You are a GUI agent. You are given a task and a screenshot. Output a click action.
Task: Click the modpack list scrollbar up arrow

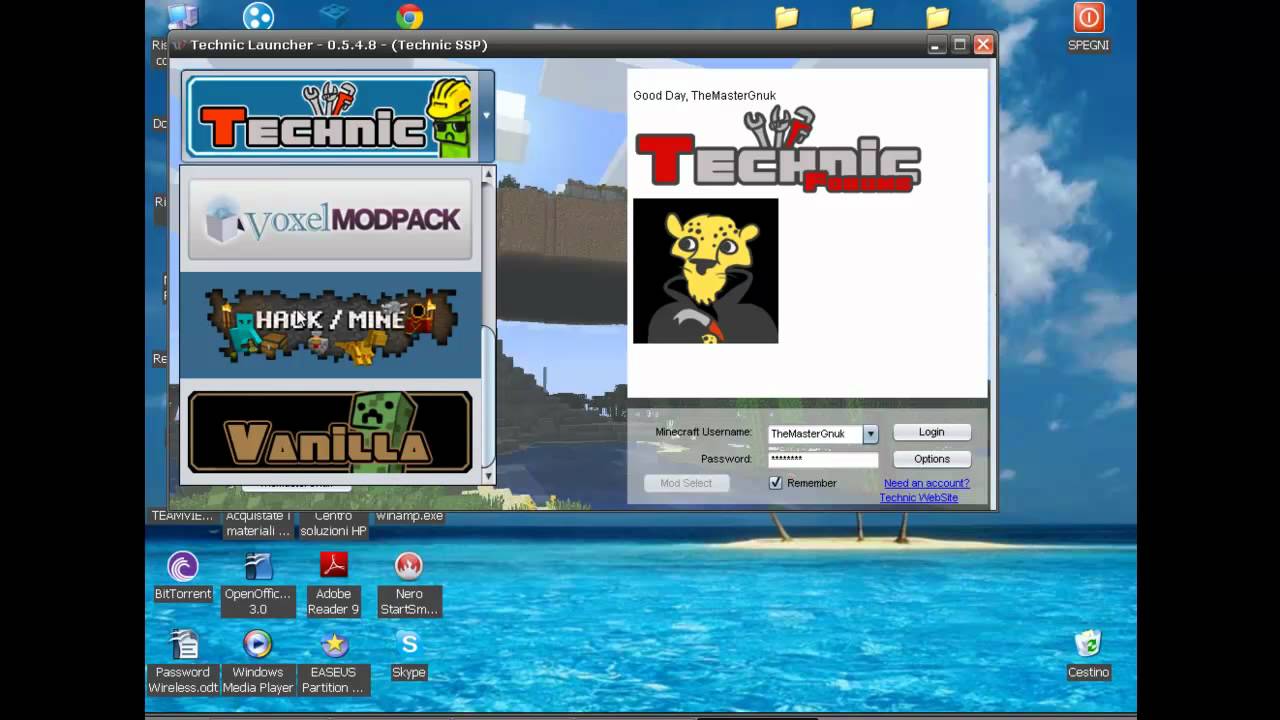coord(489,174)
